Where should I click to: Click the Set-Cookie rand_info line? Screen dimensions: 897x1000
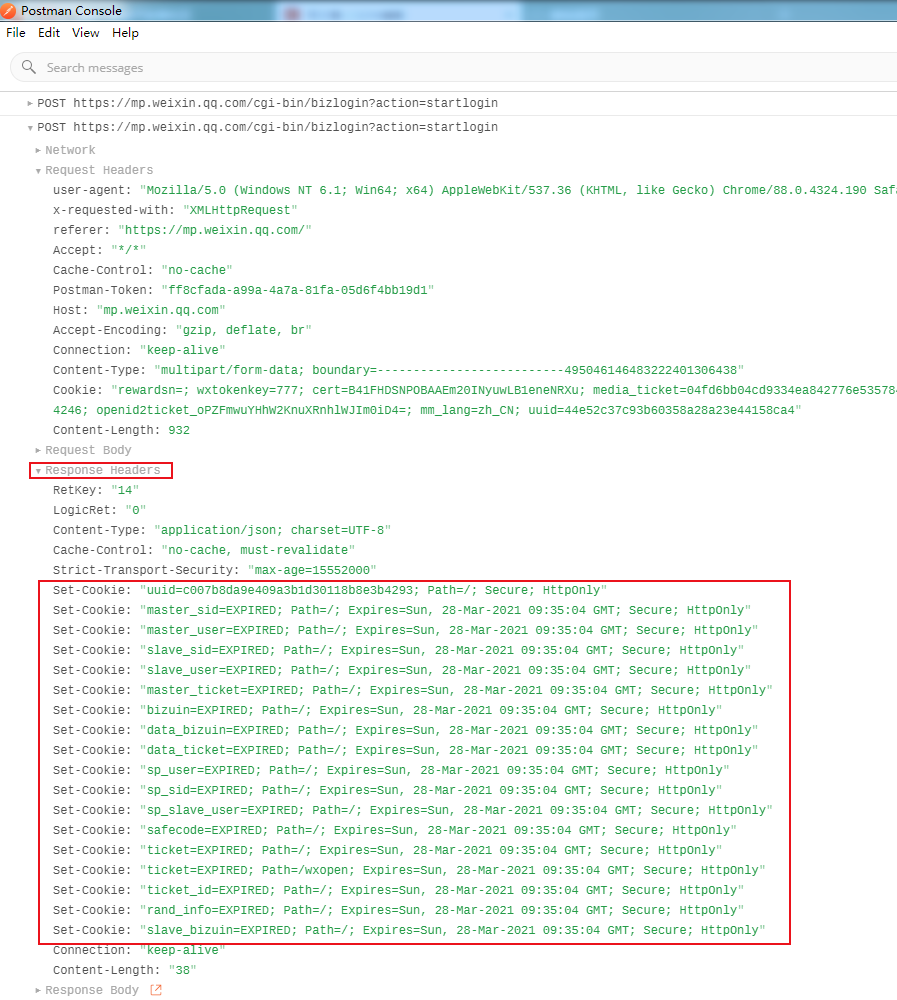399,910
